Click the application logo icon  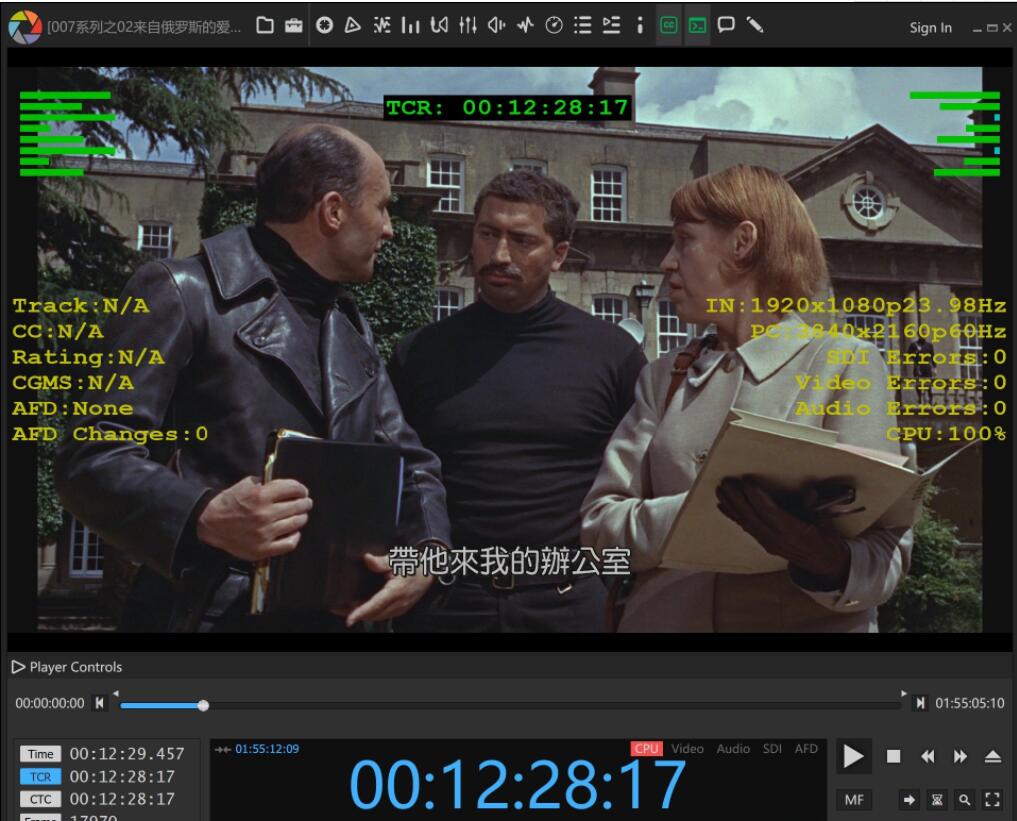click(x=25, y=27)
